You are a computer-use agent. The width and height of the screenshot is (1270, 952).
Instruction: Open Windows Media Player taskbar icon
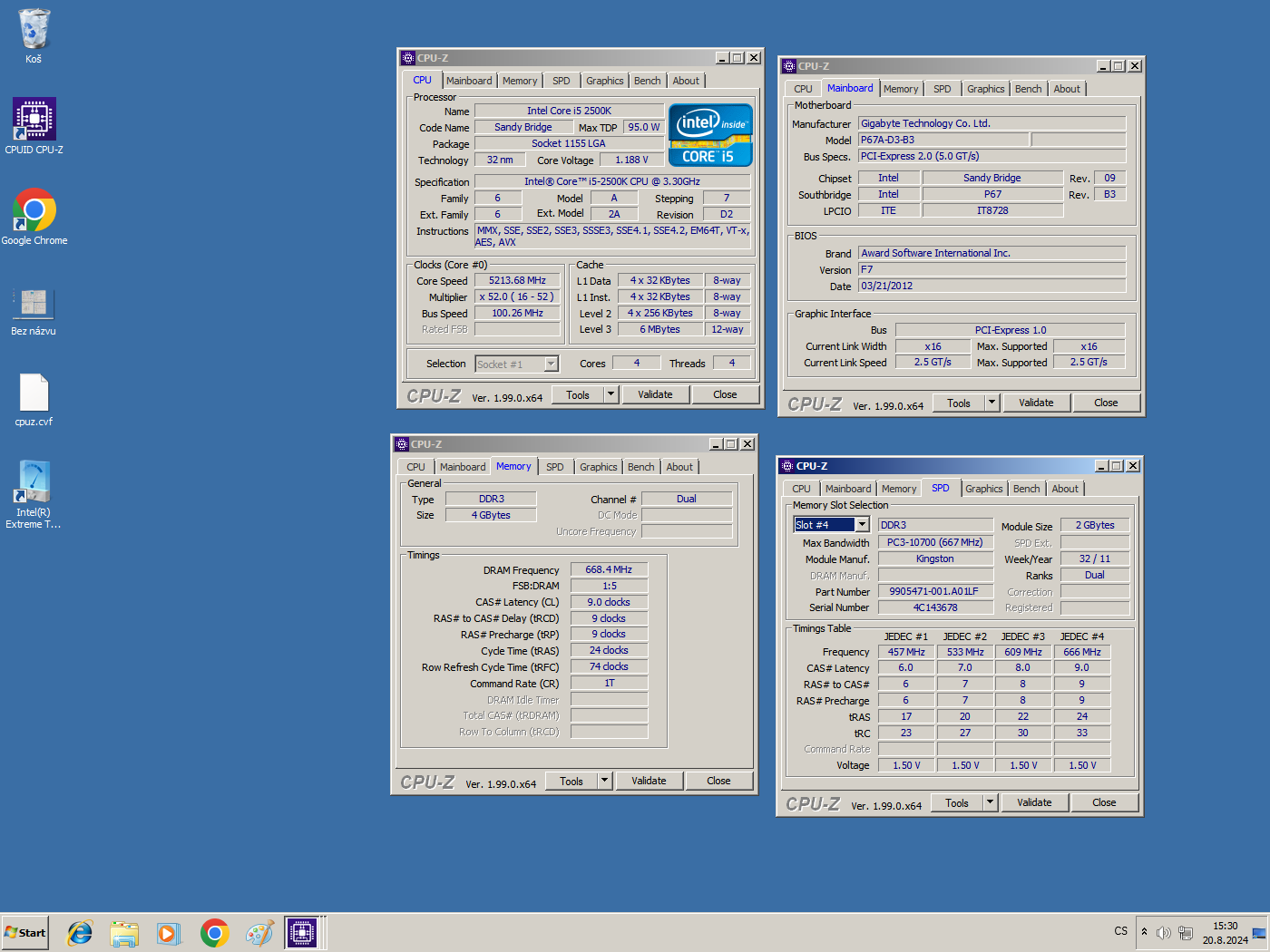pyautogui.click(x=169, y=932)
